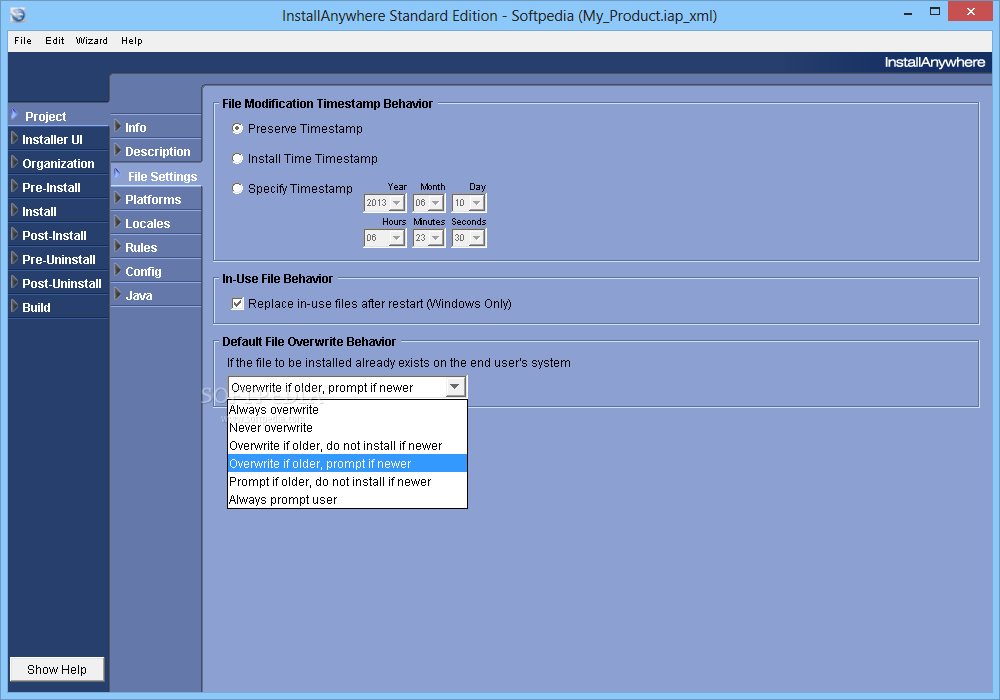Screen dimensions: 1000x700
Task: Click the InstallAnywhere app icon in title bar
Action: [18, 15]
